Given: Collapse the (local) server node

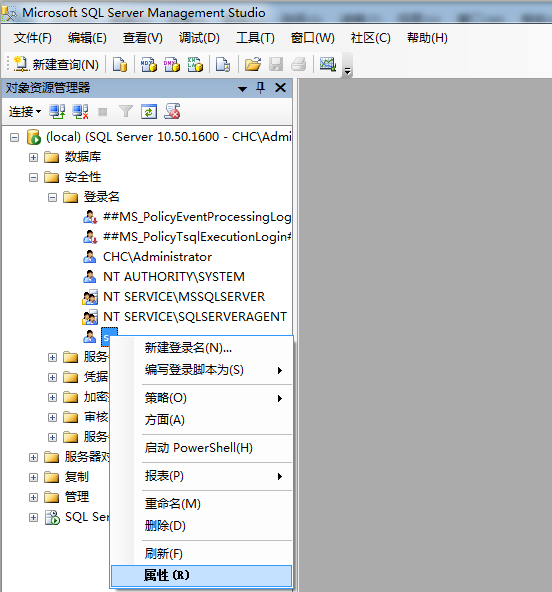Looking at the screenshot, I should tap(14, 137).
